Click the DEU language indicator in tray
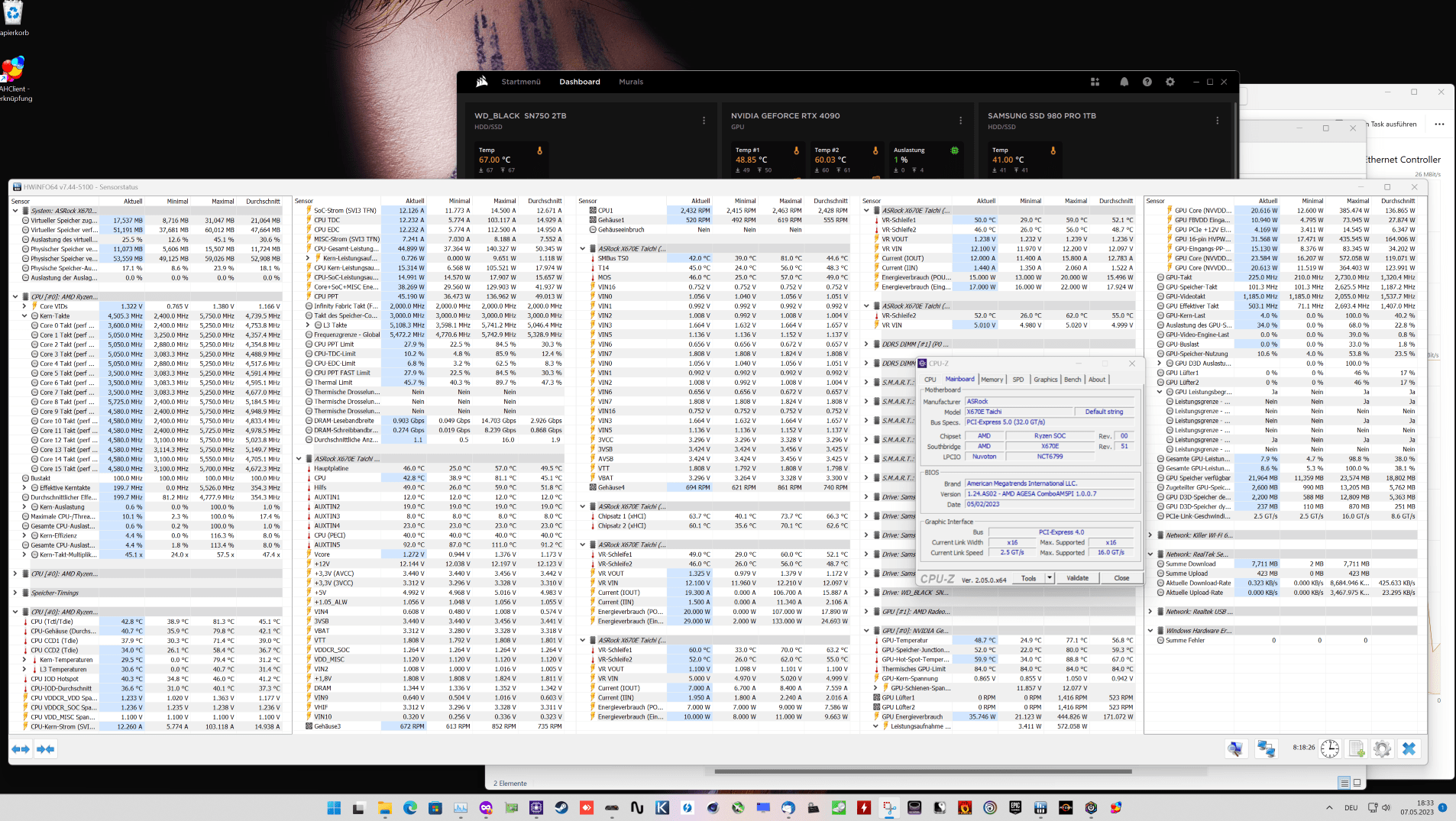This screenshot has height=821, width=1456. pos(1351,807)
